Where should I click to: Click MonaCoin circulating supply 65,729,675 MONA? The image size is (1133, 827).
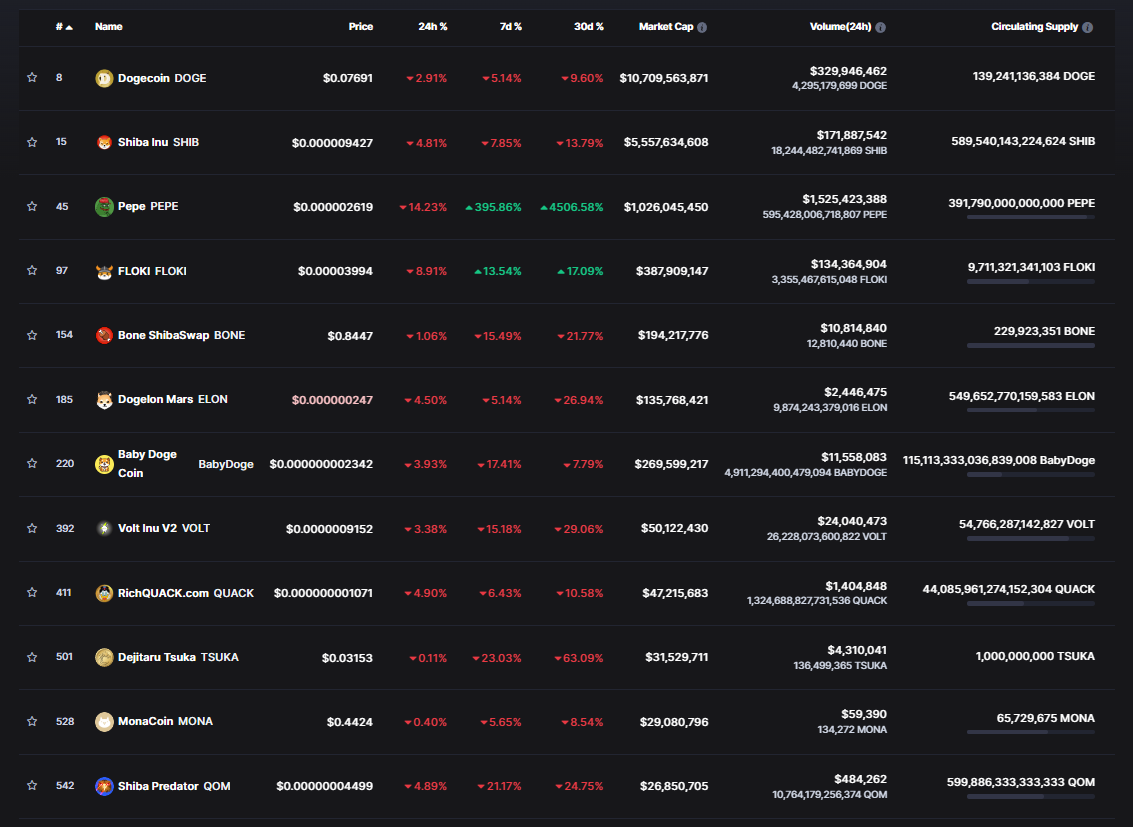(1046, 718)
